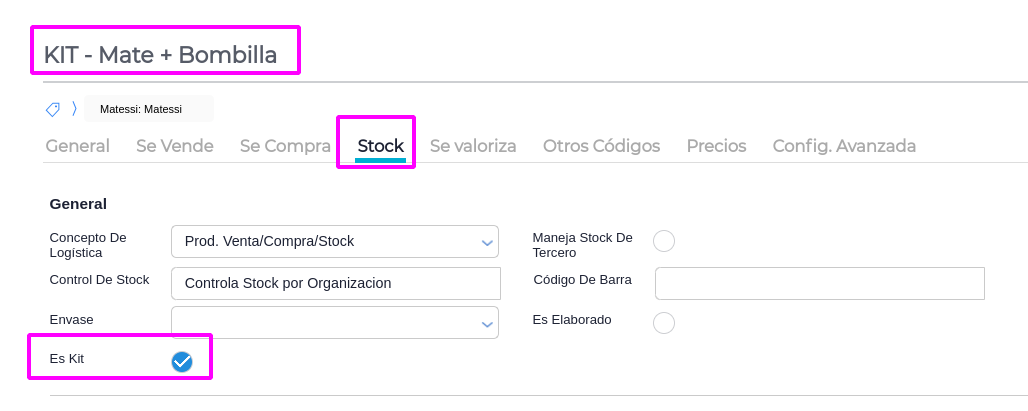Go to Config. Avanzada tab
Image resolution: width=1028 pixels, height=411 pixels.
point(844,146)
